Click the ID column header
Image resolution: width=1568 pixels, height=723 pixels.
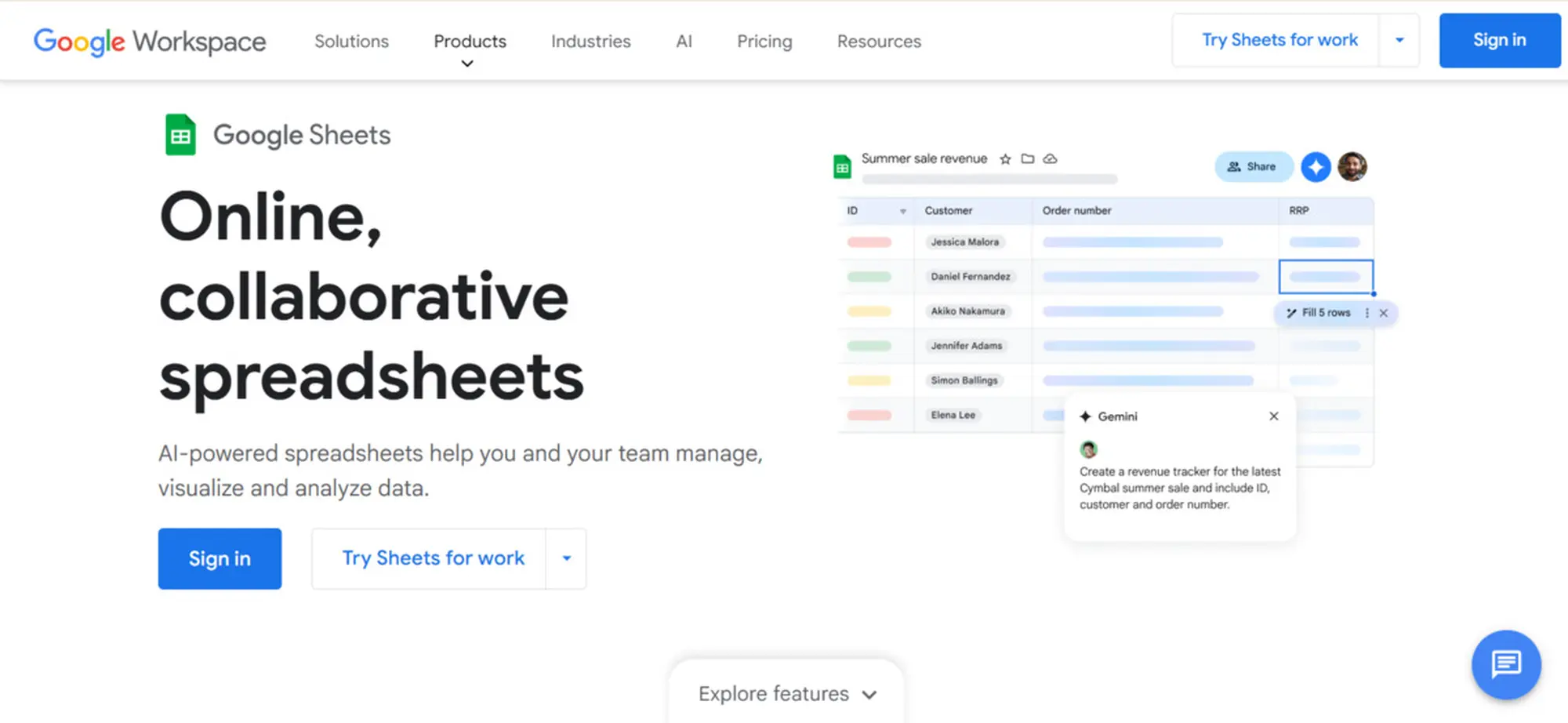(852, 211)
